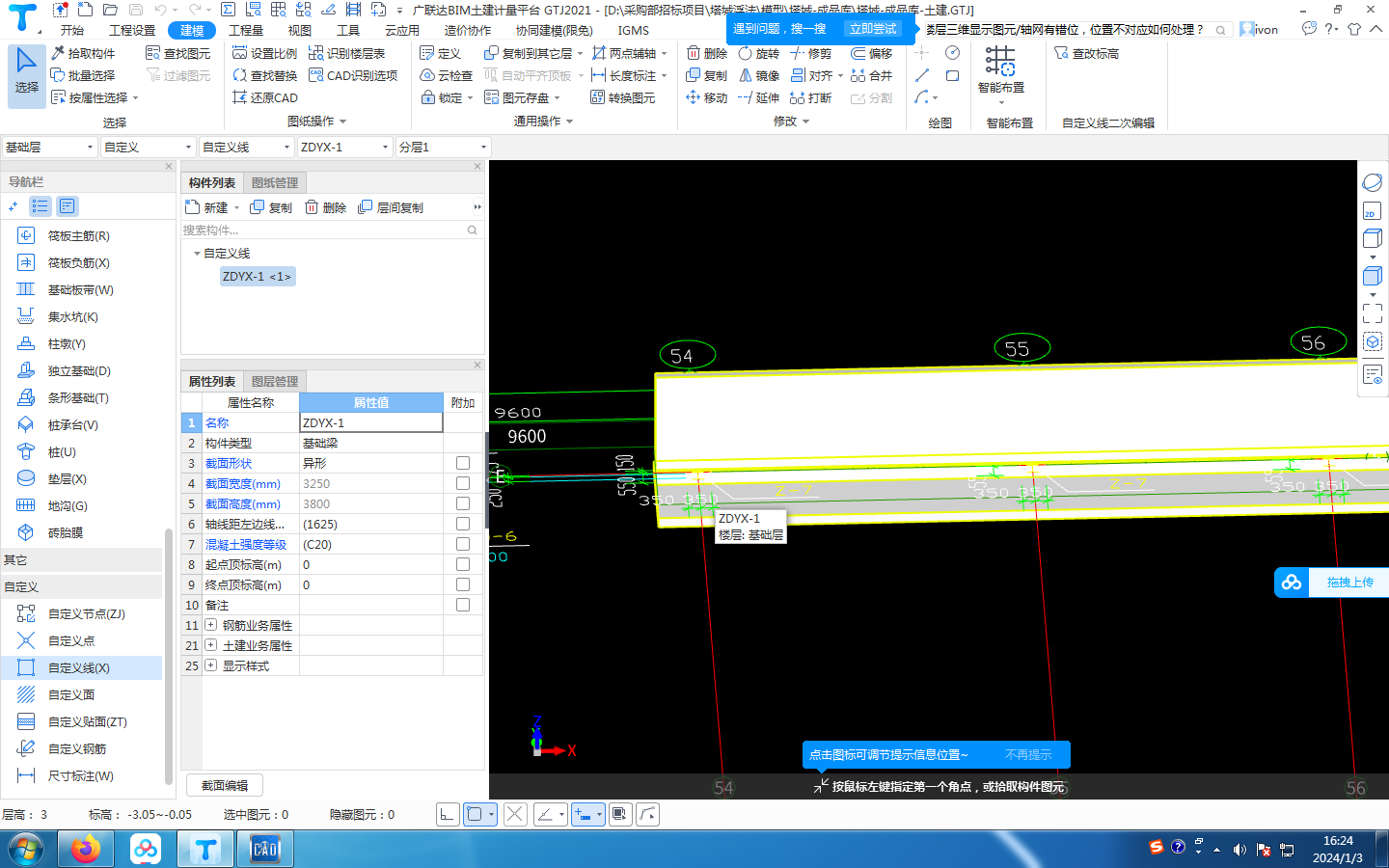
Task: Click 不再提示 in the hint popup
Action: point(1028,754)
